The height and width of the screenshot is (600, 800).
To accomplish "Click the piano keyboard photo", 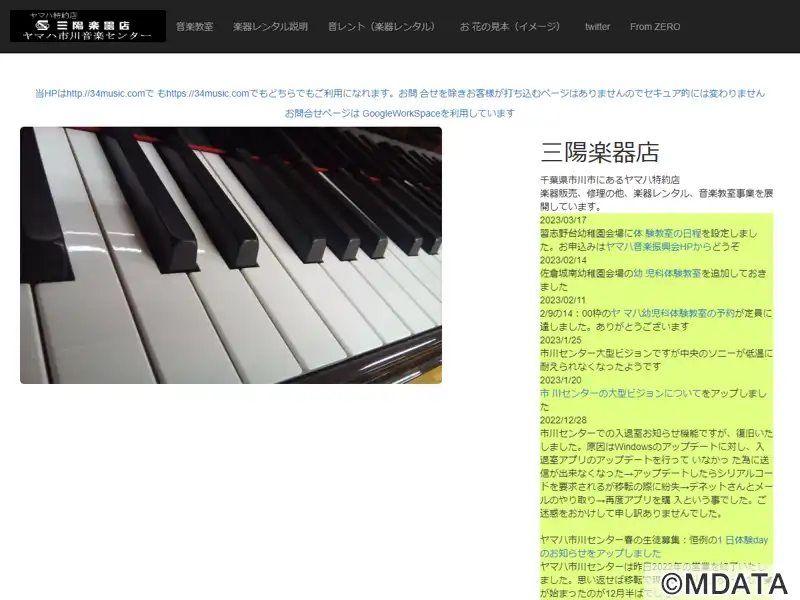I will pyautogui.click(x=231, y=255).
